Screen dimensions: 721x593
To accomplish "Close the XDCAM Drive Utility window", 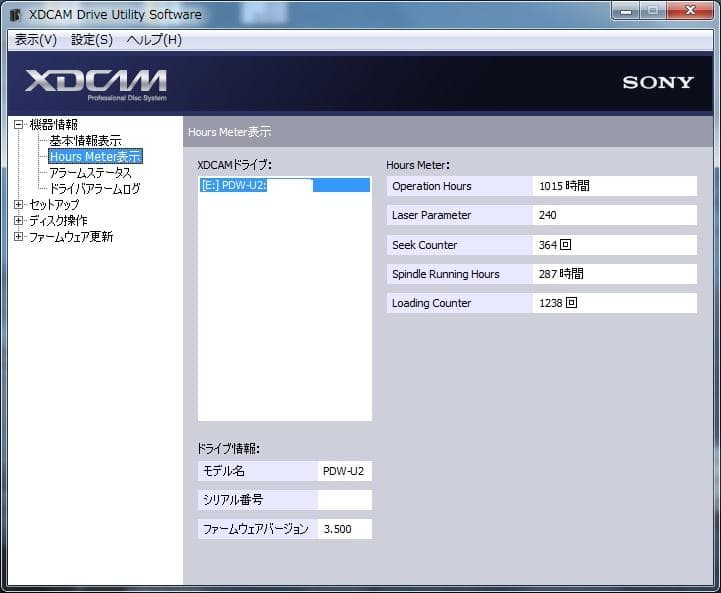I will (x=690, y=11).
